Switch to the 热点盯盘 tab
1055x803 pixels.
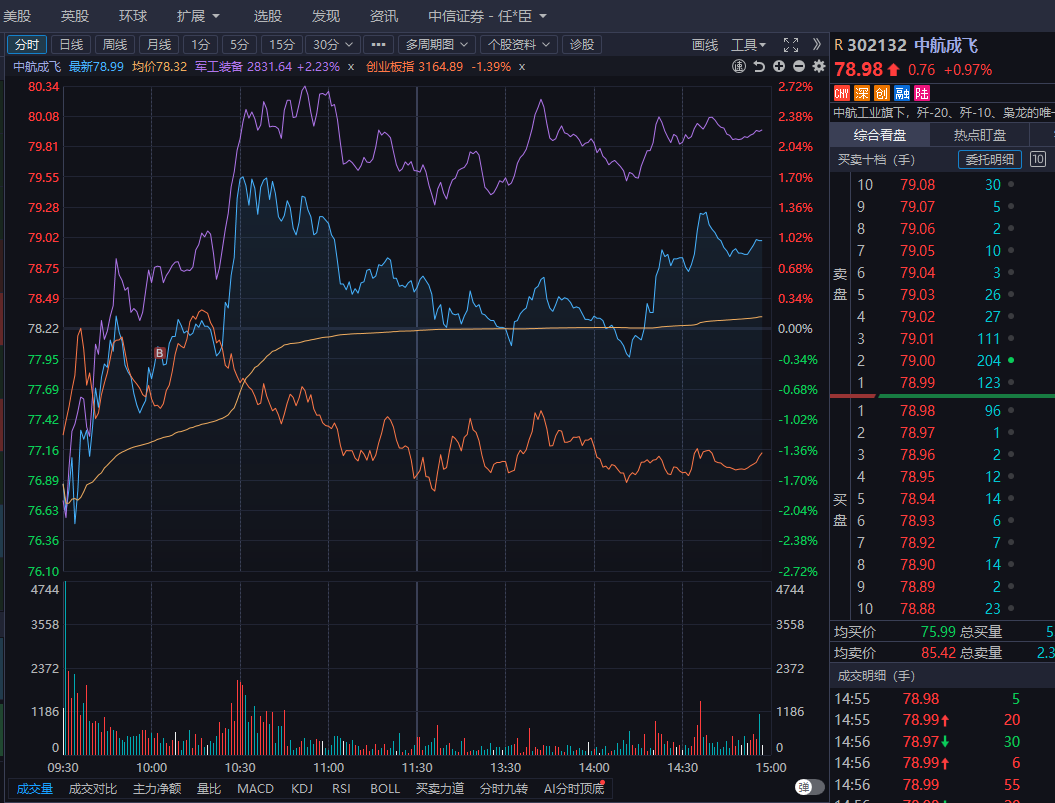tap(979, 135)
